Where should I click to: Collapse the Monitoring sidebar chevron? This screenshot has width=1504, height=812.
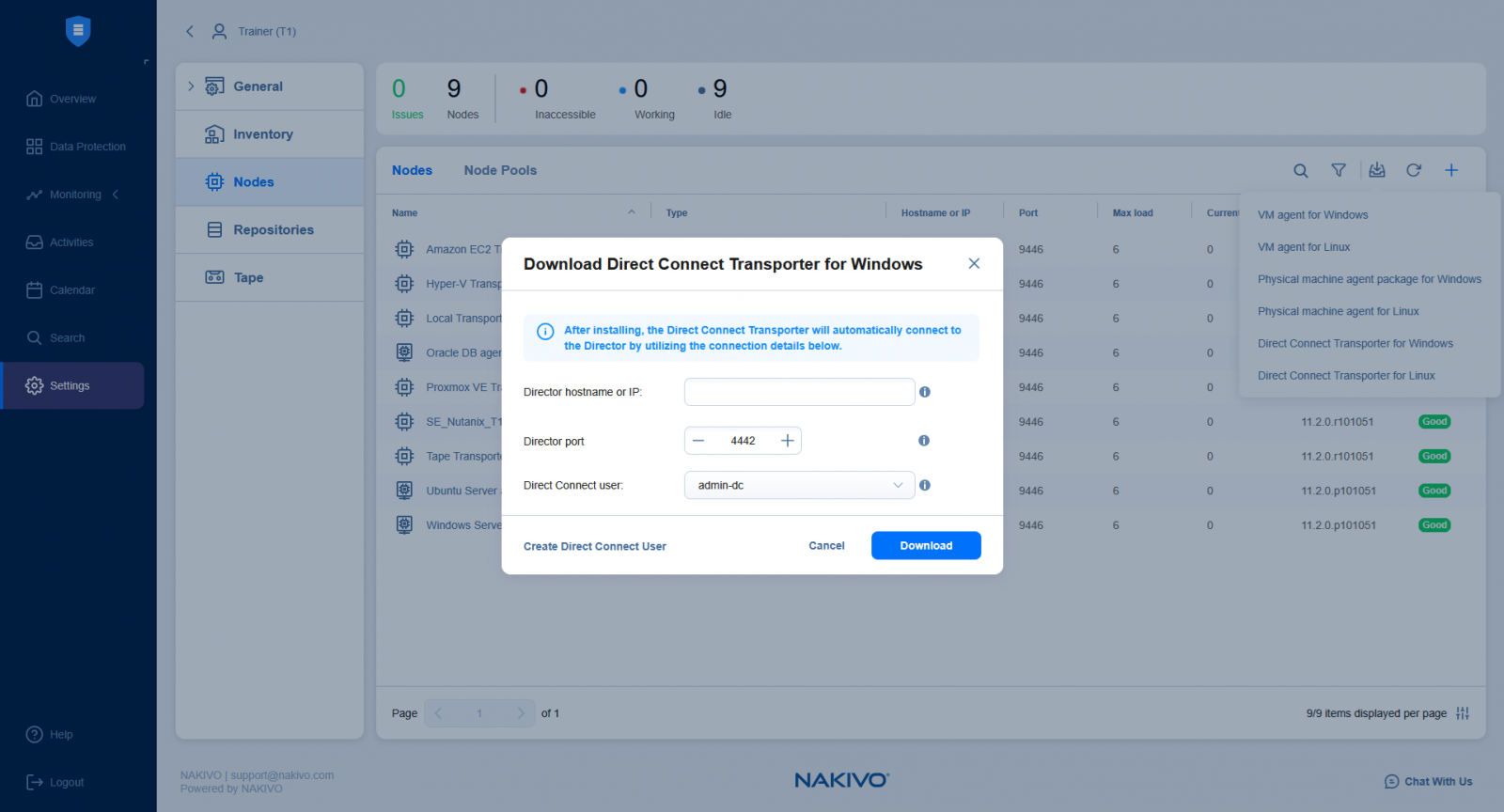(x=116, y=195)
